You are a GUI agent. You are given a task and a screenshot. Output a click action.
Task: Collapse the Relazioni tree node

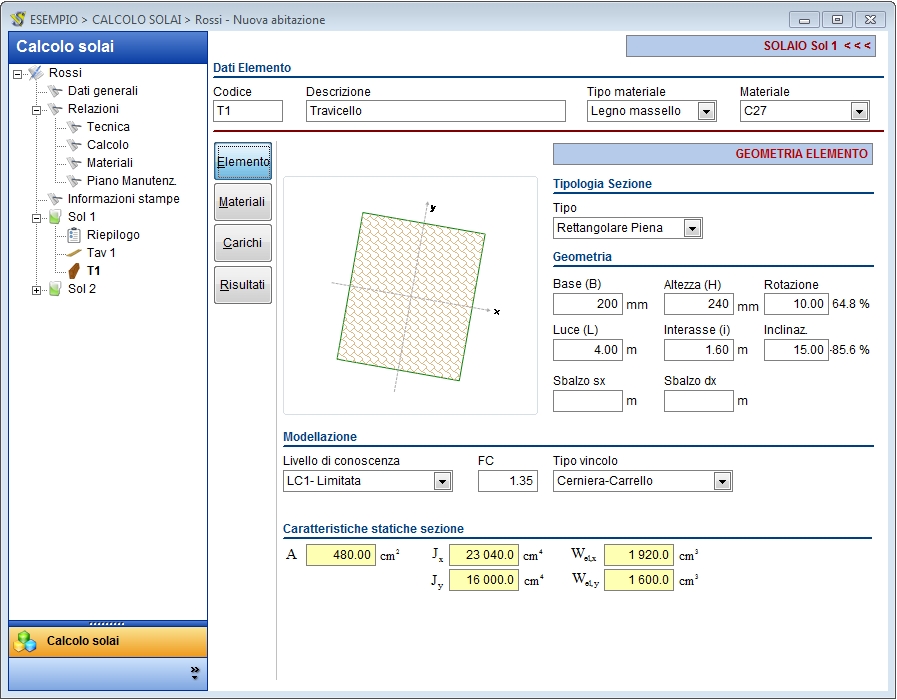37,110
